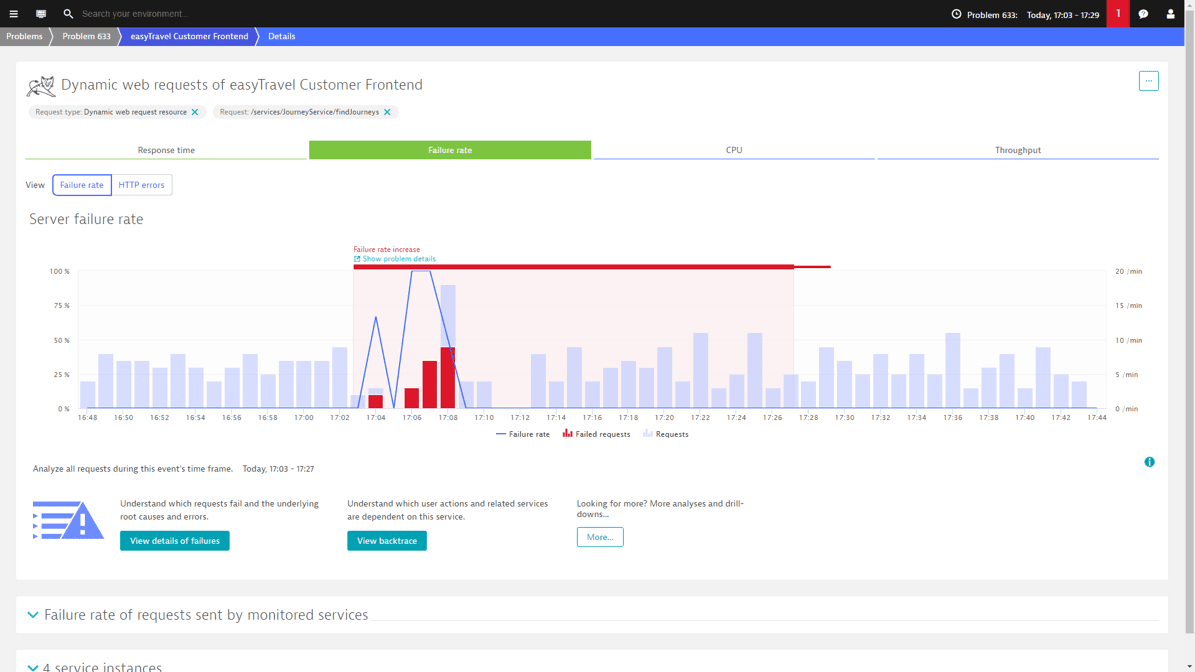This screenshot has width=1195, height=672.
Task: Open the More... analyses button
Action: pyautogui.click(x=600, y=537)
